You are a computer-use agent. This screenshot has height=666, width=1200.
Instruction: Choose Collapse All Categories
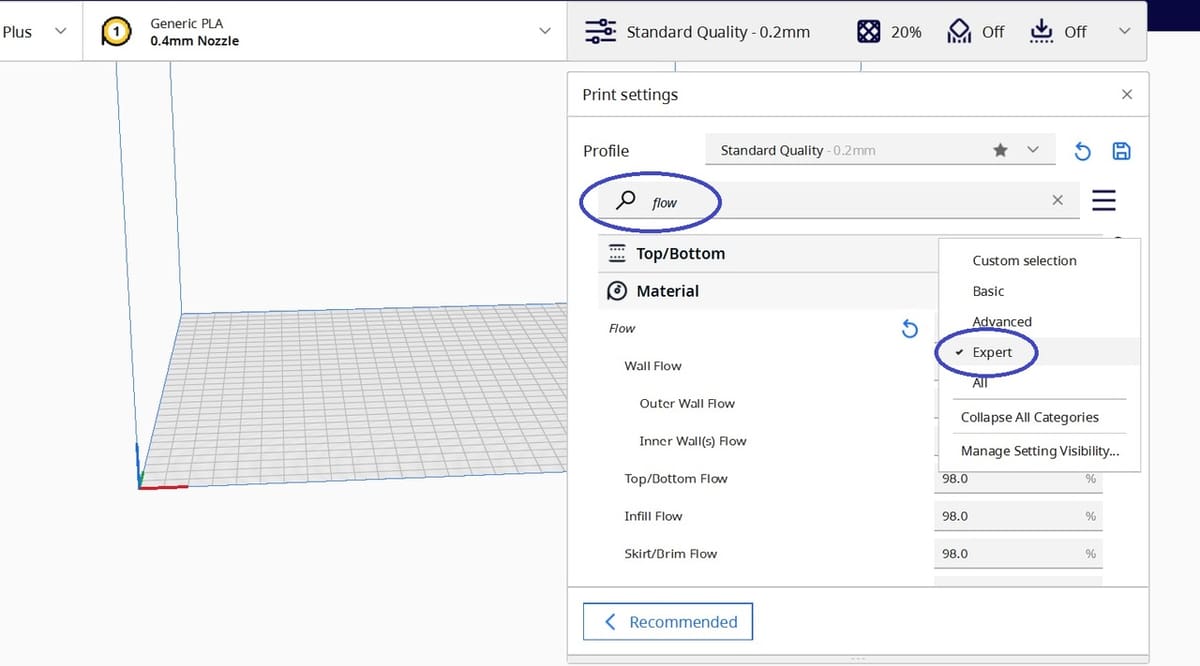[x=1029, y=417]
